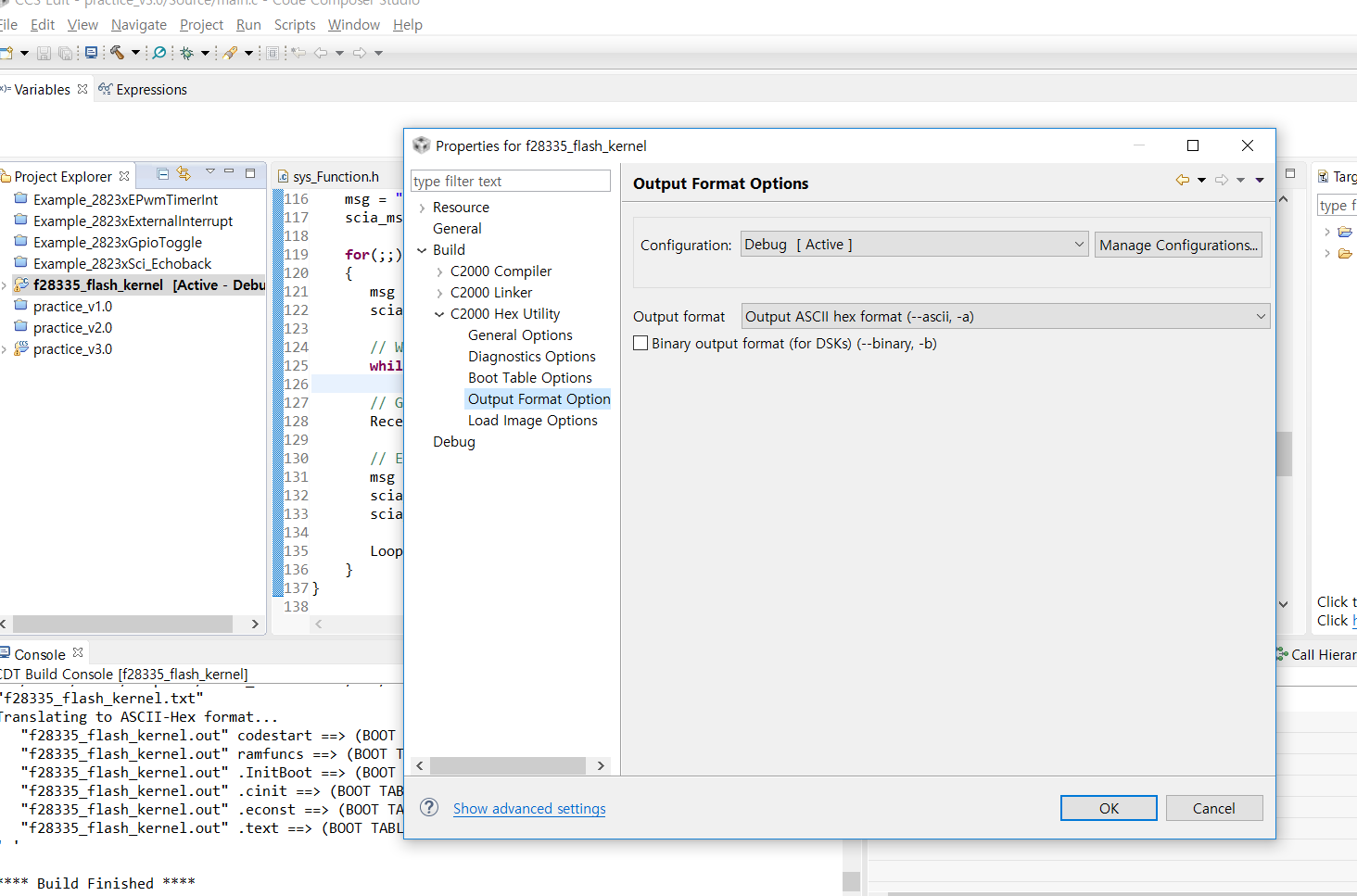Select the sys_Function.h editor tab
The width and height of the screenshot is (1357, 896).
[329, 176]
